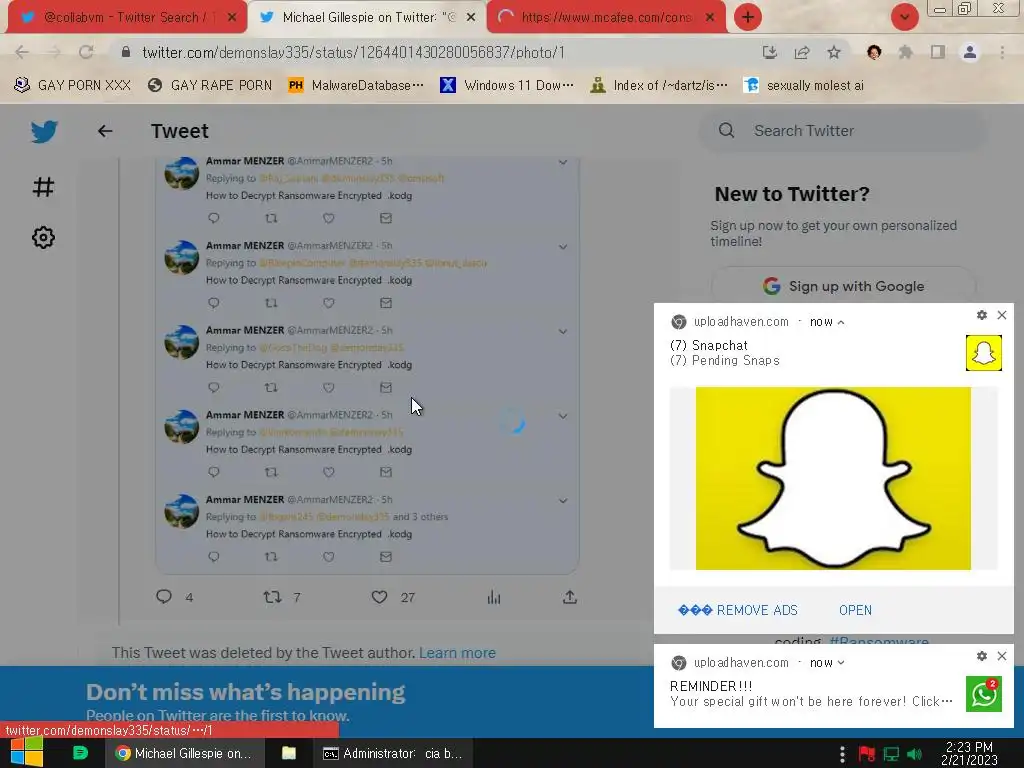1024x768 pixels.
Task: Open the MalwareDatabase bookmark
Action: (356, 86)
